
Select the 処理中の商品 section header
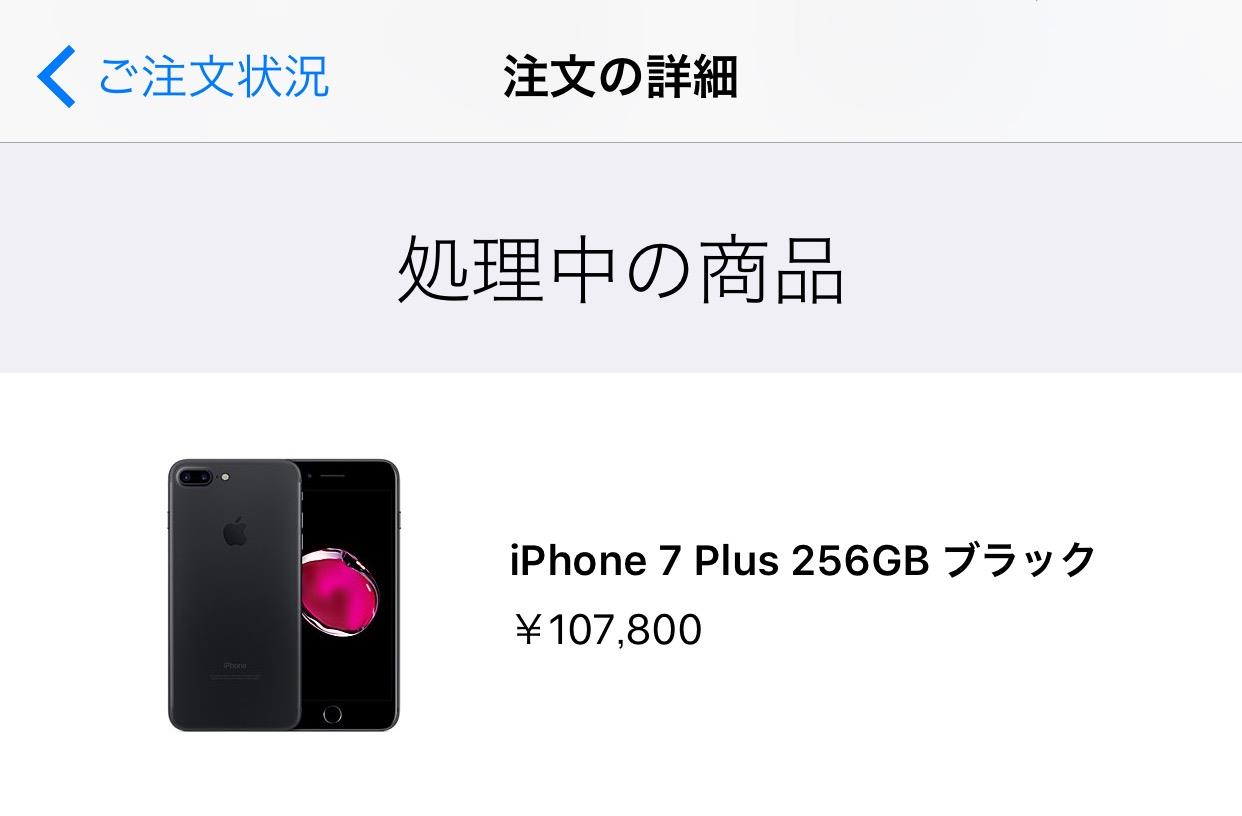coord(621,271)
